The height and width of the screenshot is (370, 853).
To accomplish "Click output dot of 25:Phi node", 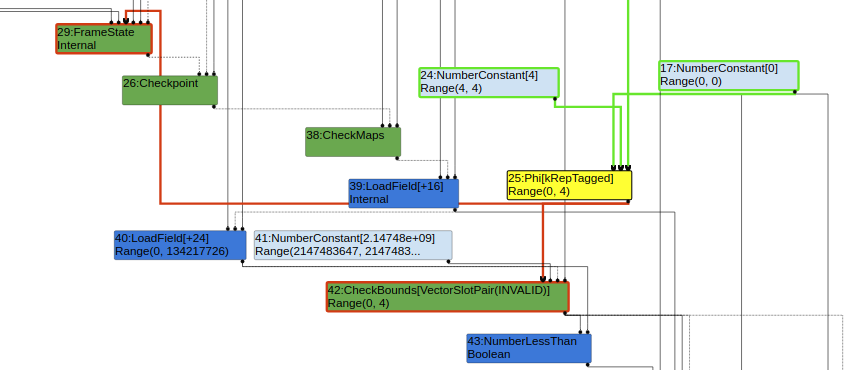I will click(x=628, y=201).
